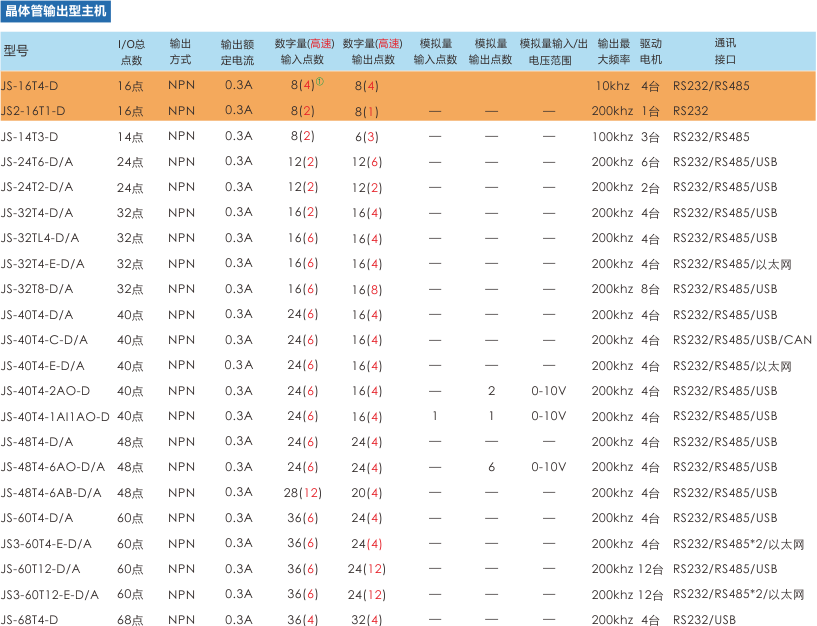Select model JS-60T12-D/A

(x=41, y=569)
